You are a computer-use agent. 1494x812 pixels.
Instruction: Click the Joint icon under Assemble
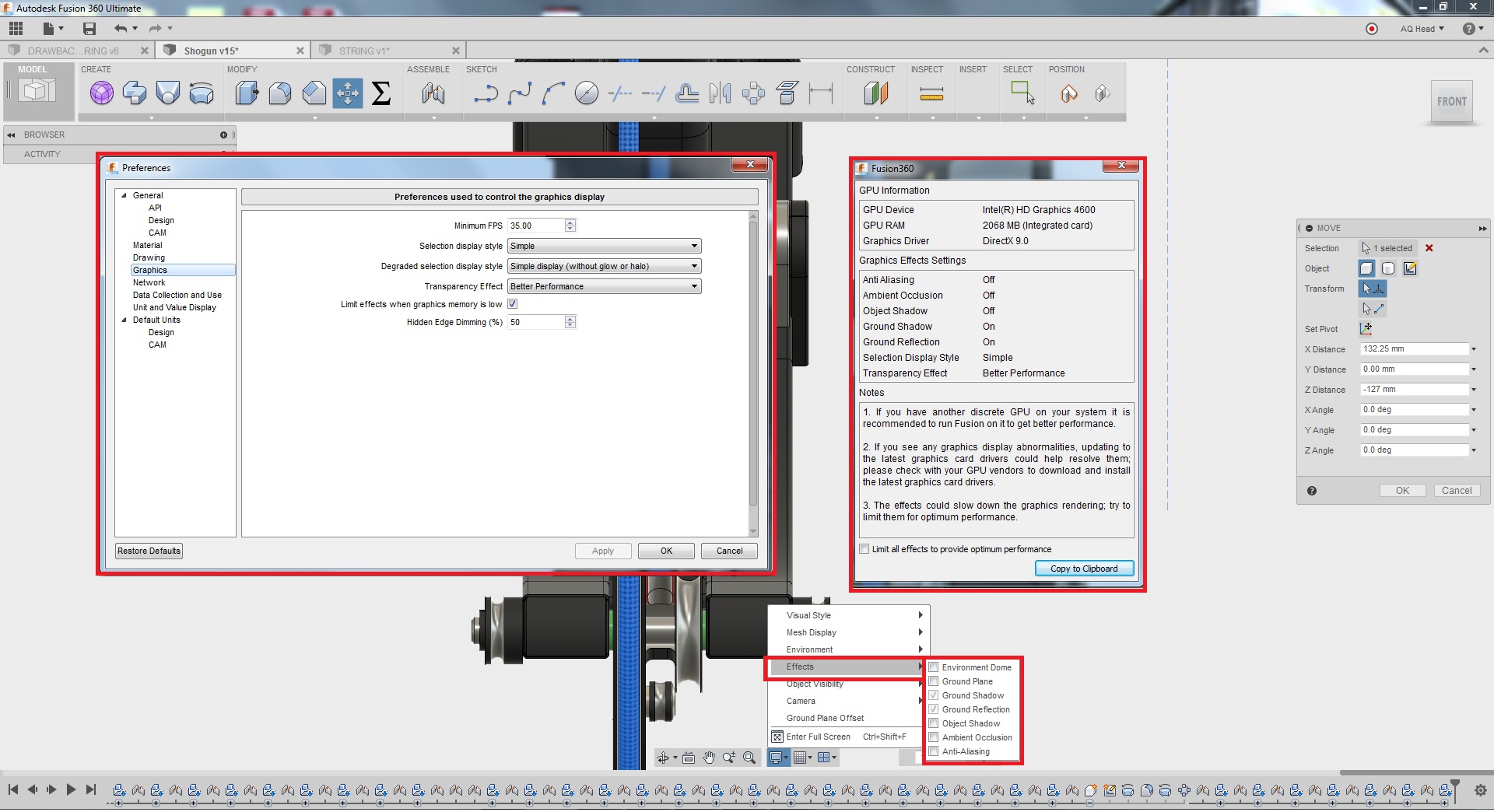pos(433,94)
